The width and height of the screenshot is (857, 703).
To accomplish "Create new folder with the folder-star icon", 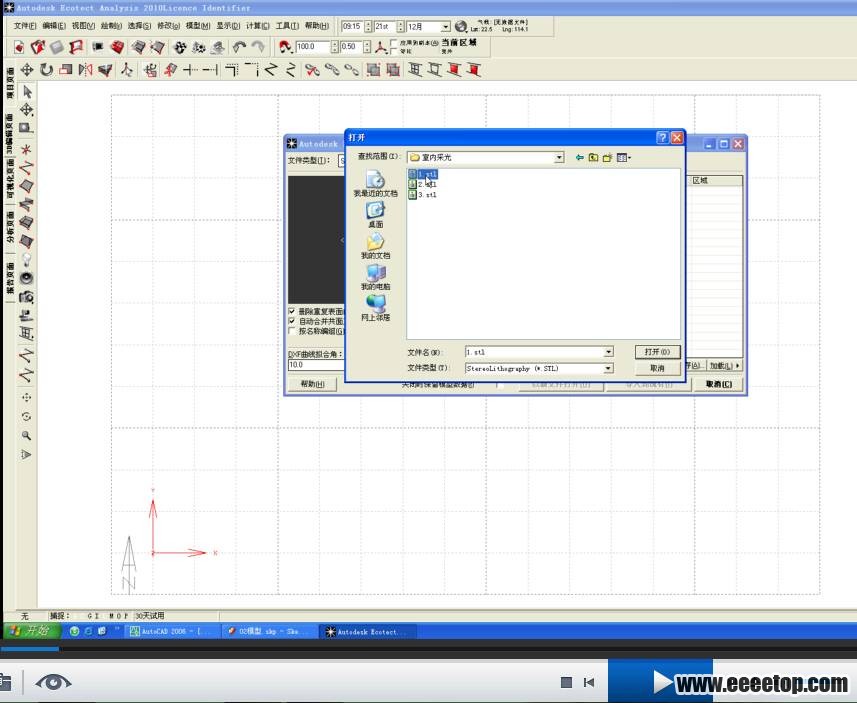I will point(607,157).
